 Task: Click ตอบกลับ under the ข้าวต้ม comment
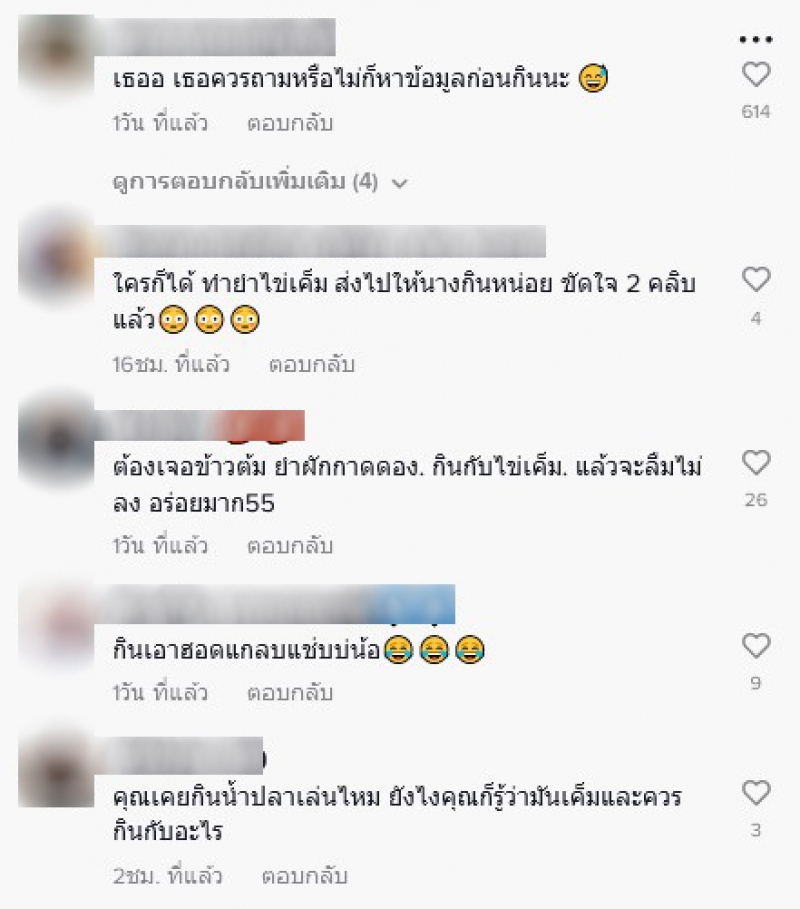(290, 546)
